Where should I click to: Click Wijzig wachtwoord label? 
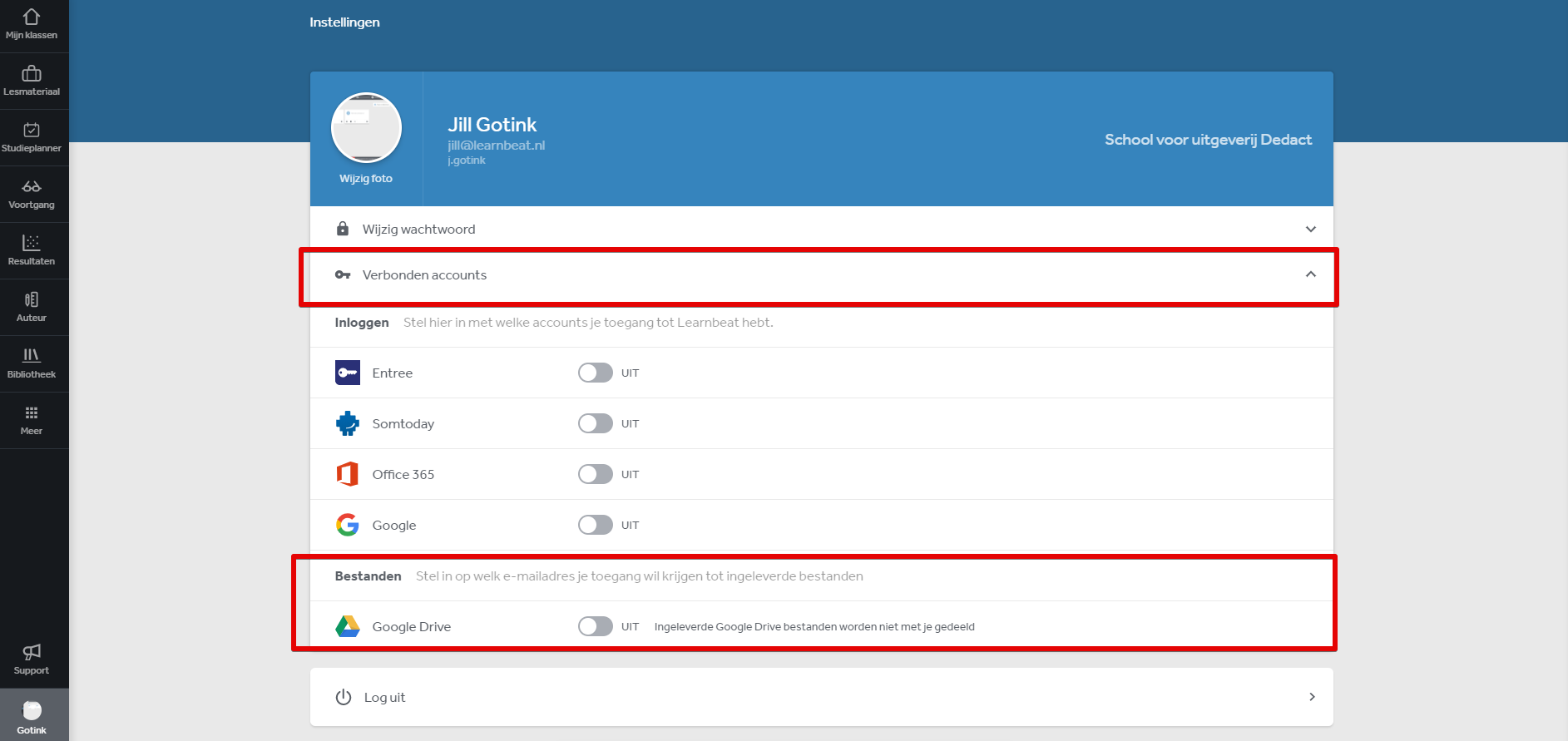tap(418, 229)
